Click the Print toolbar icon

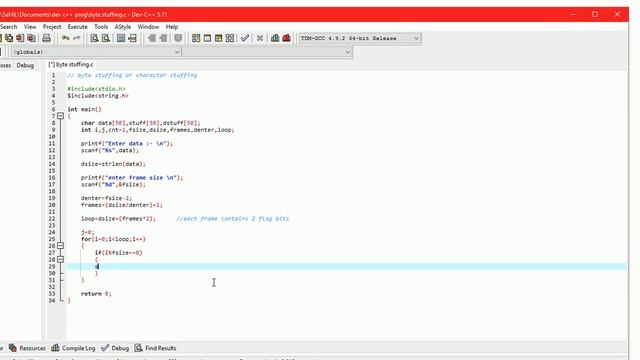pos(47,38)
